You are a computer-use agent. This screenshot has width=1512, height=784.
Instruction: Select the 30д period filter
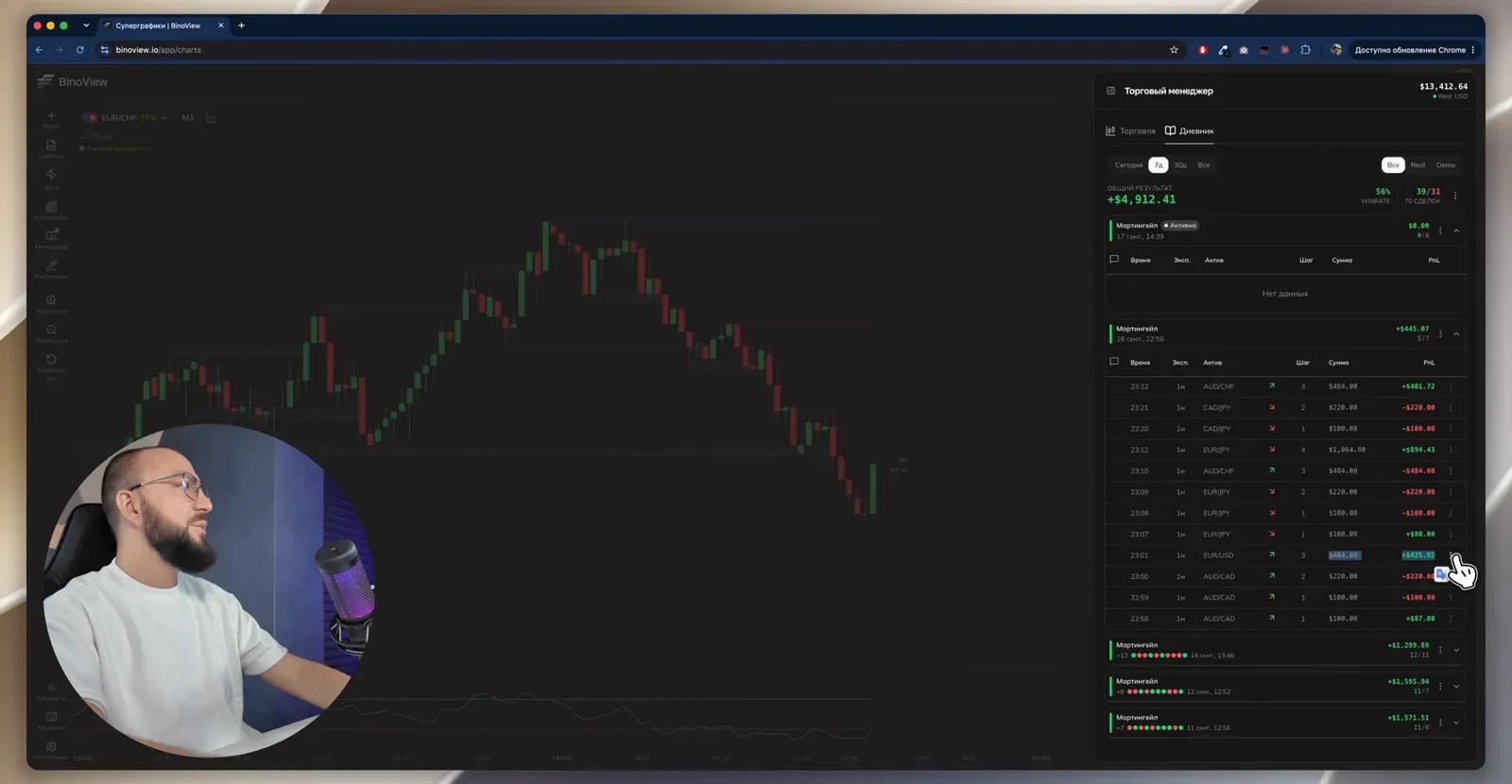1180,165
